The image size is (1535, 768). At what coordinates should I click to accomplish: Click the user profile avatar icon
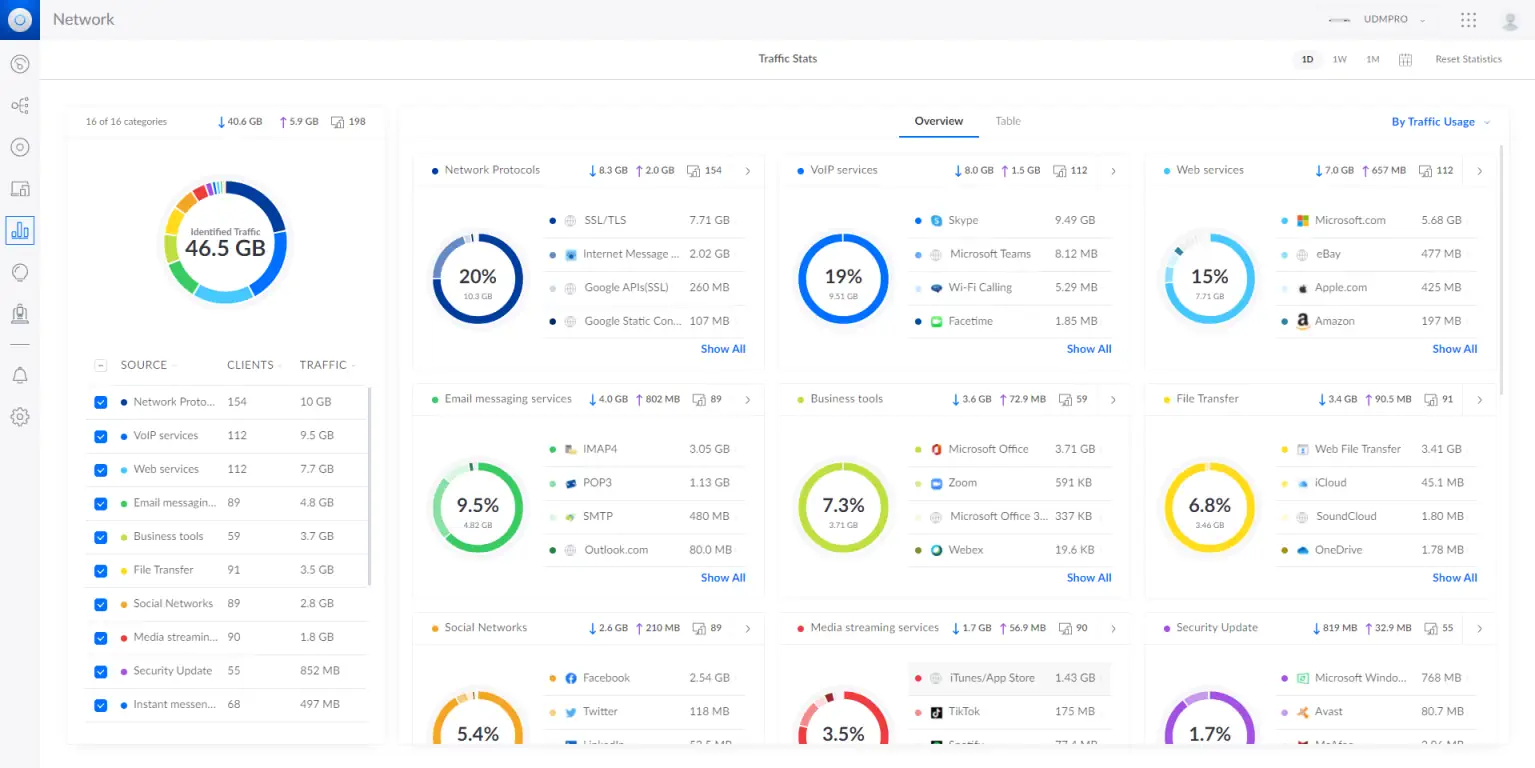pyautogui.click(x=1510, y=20)
